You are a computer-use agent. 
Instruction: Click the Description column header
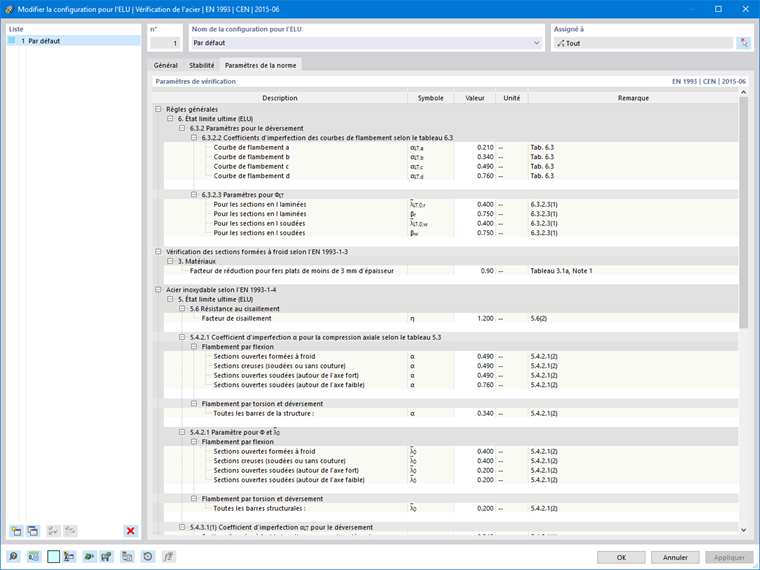click(280, 98)
